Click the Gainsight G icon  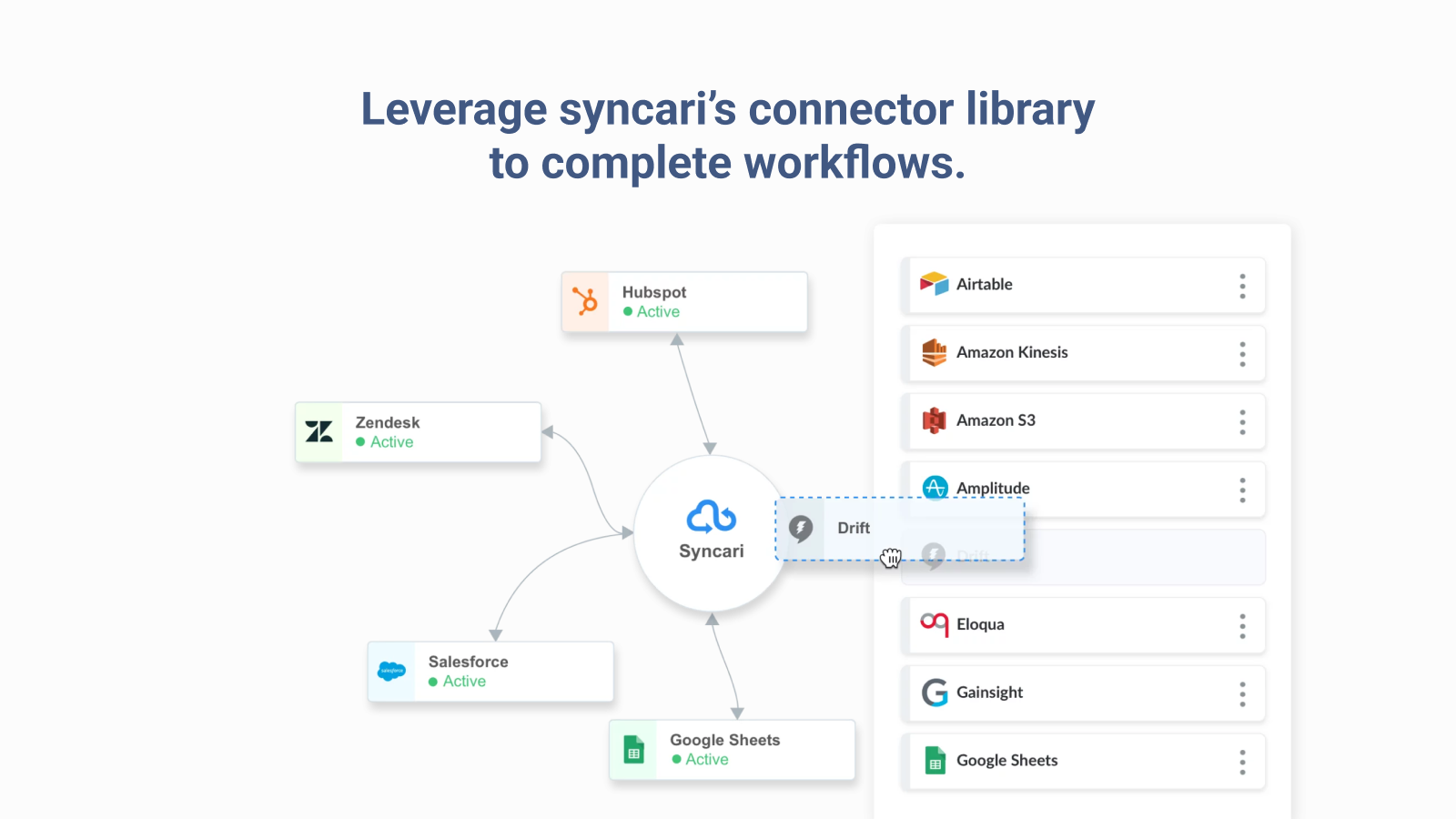pos(934,693)
